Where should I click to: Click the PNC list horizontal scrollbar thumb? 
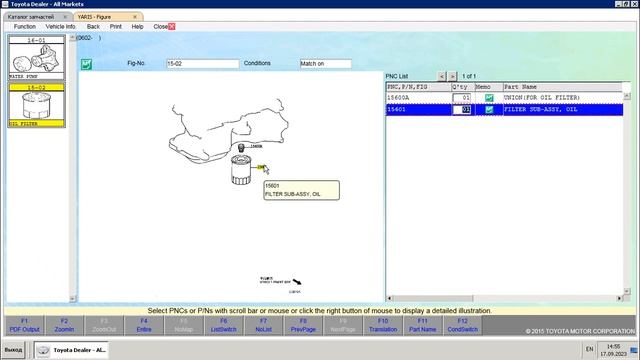click(433, 298)
